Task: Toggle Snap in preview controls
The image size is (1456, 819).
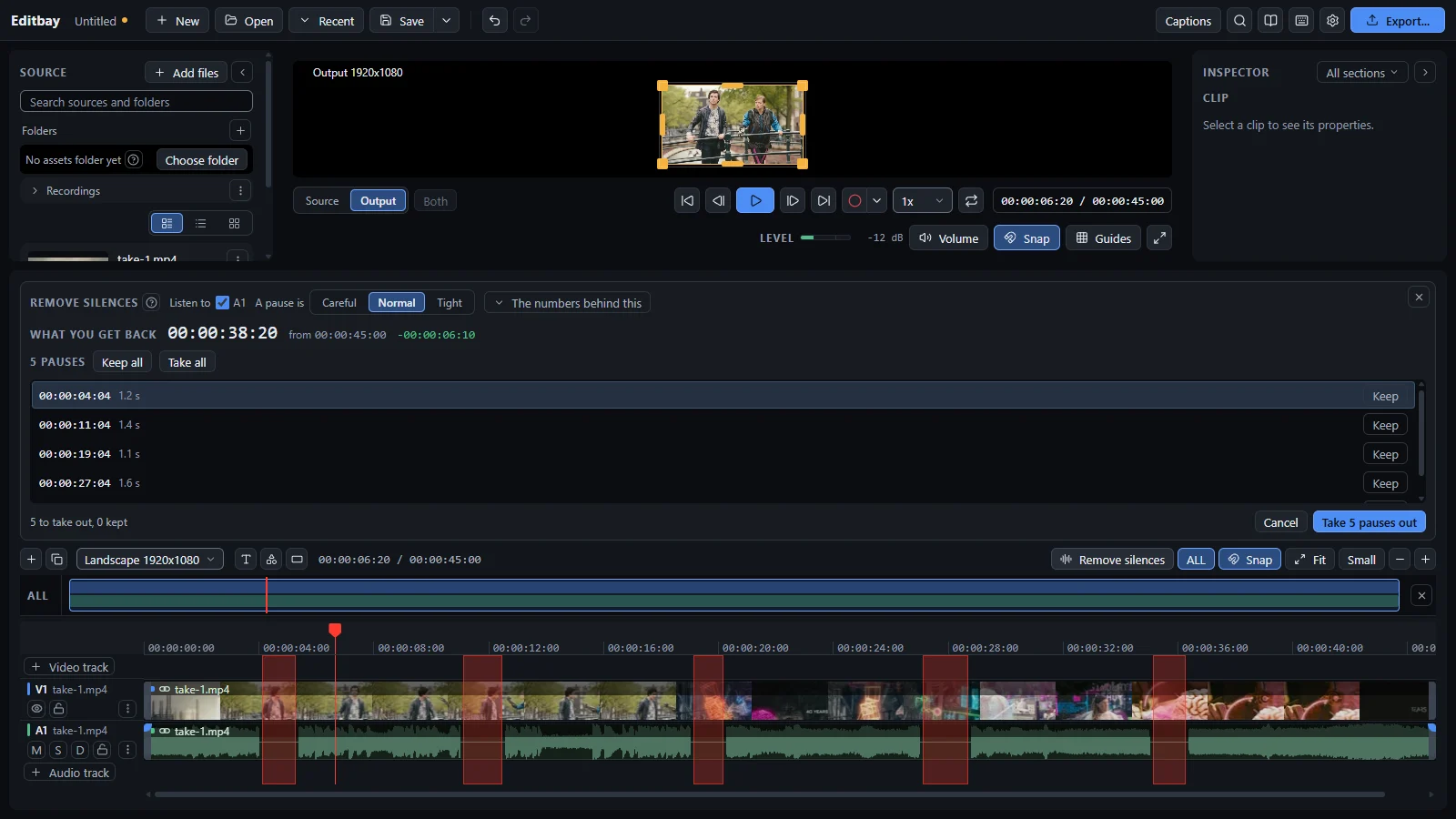Action: 1026,238
